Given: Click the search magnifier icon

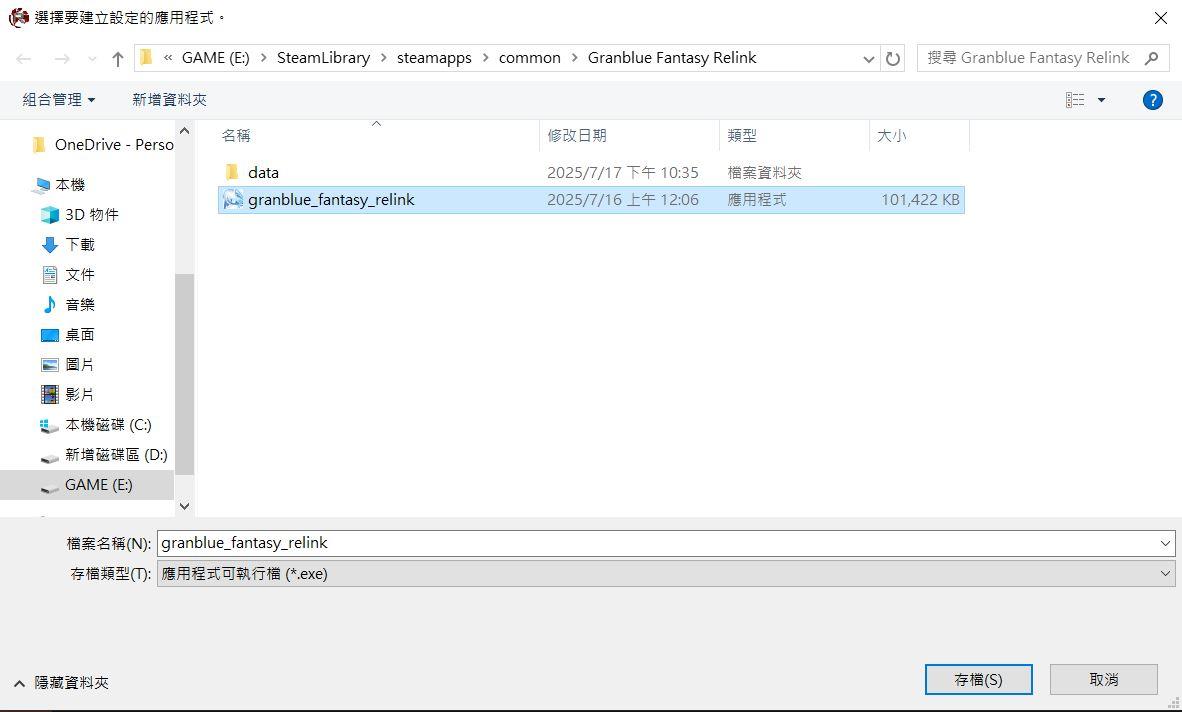Looking at the screenshot, I should click(1152, 58).
